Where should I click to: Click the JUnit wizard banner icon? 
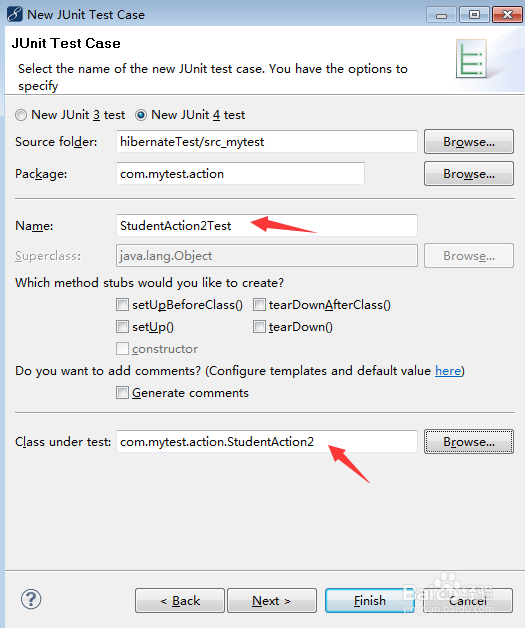point(471,58)
